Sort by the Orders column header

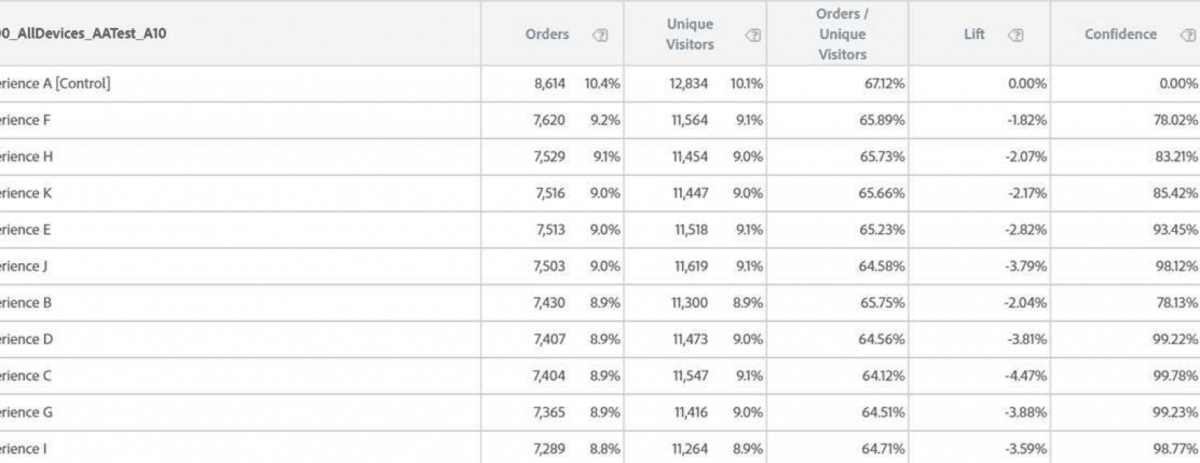coord(547,34)
